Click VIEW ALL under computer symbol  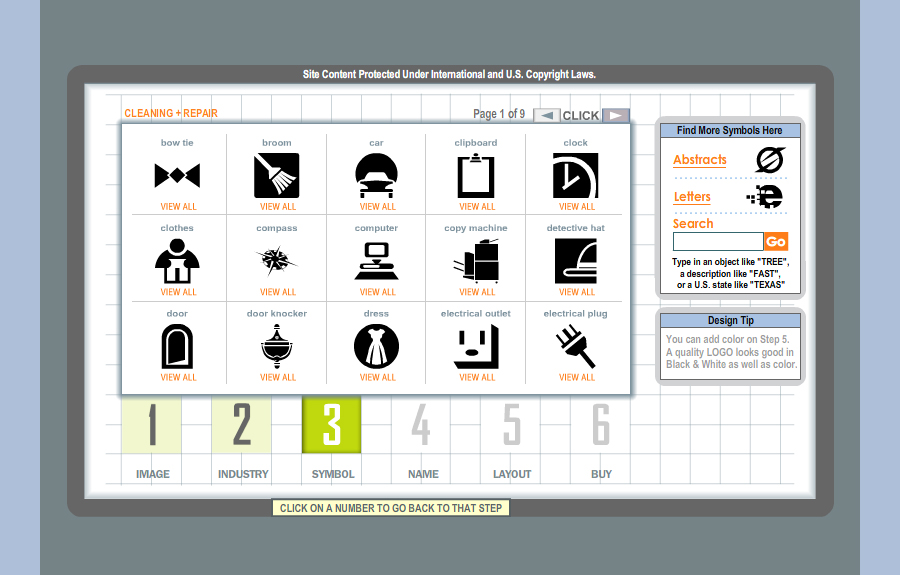pos(377,292)
